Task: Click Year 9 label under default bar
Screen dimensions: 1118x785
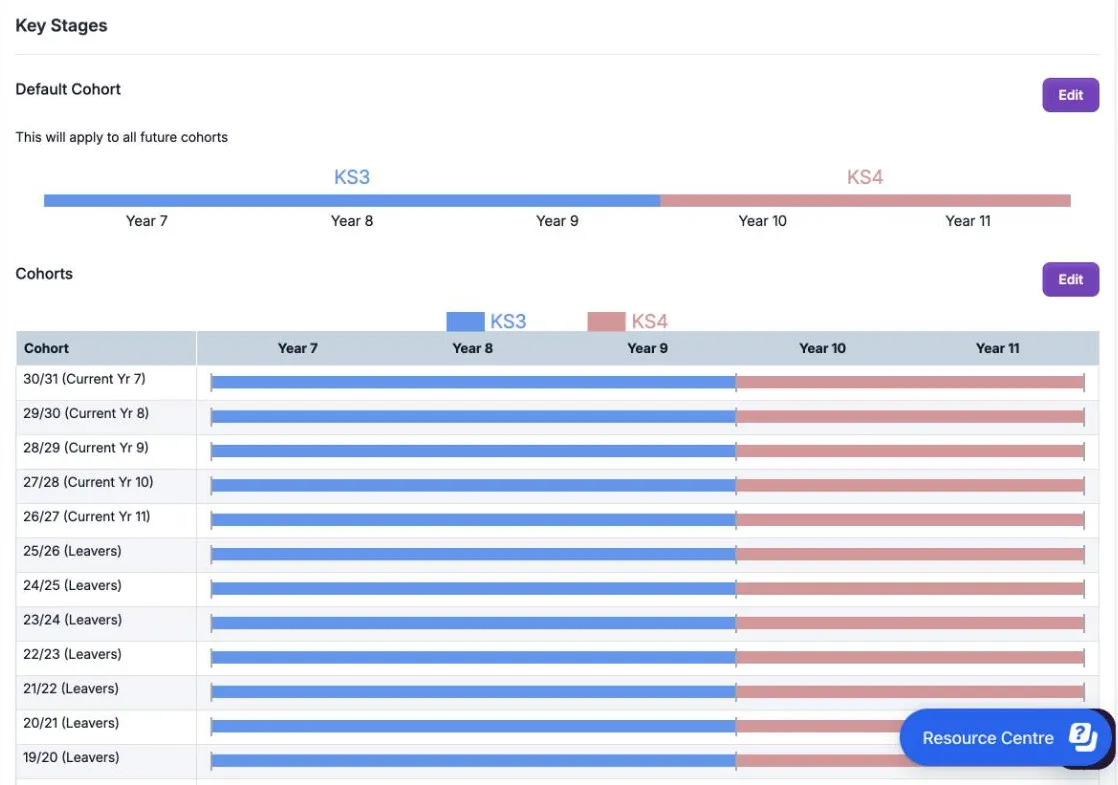Action: click(557, 221)
